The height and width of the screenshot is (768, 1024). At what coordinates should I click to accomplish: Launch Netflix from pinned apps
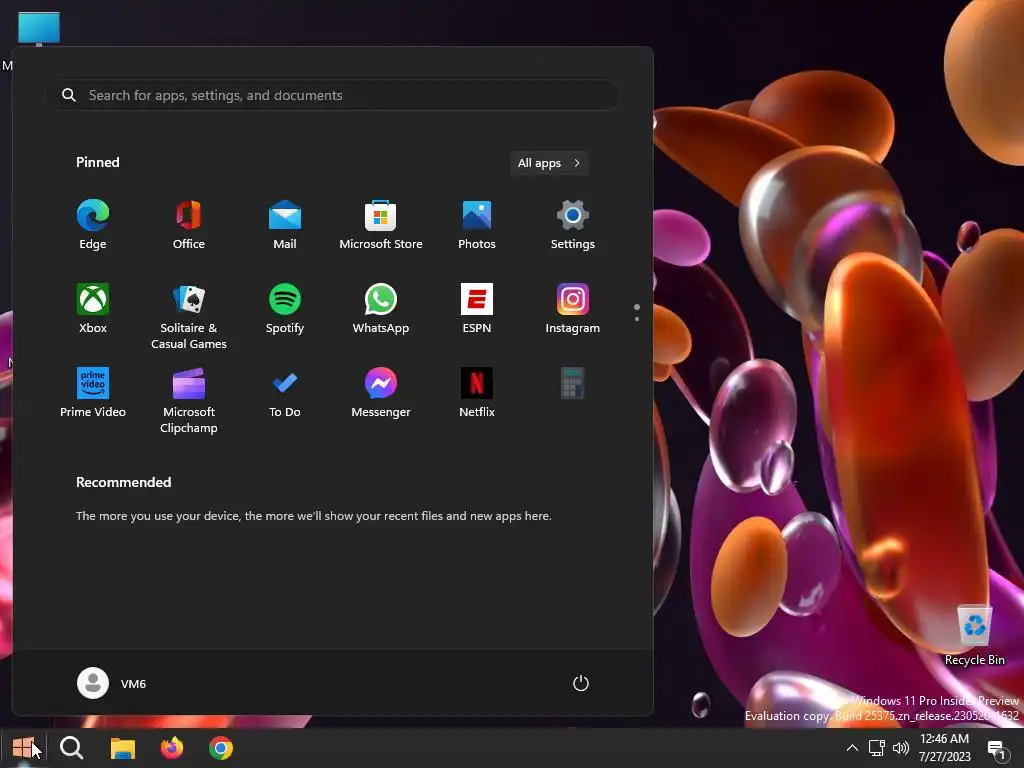[x=477, y=392]
